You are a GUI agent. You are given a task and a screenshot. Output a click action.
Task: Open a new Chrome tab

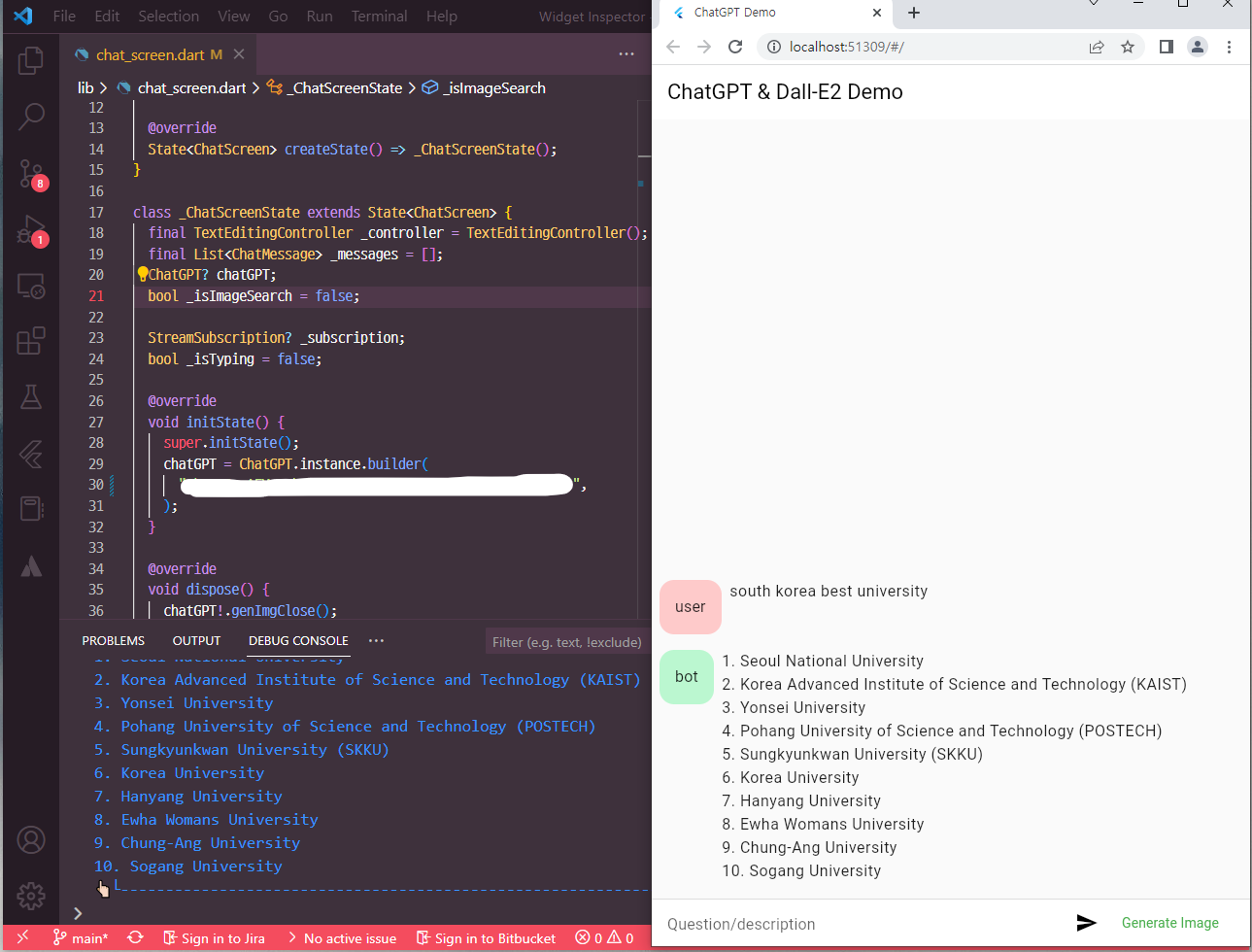coord(913,13)
